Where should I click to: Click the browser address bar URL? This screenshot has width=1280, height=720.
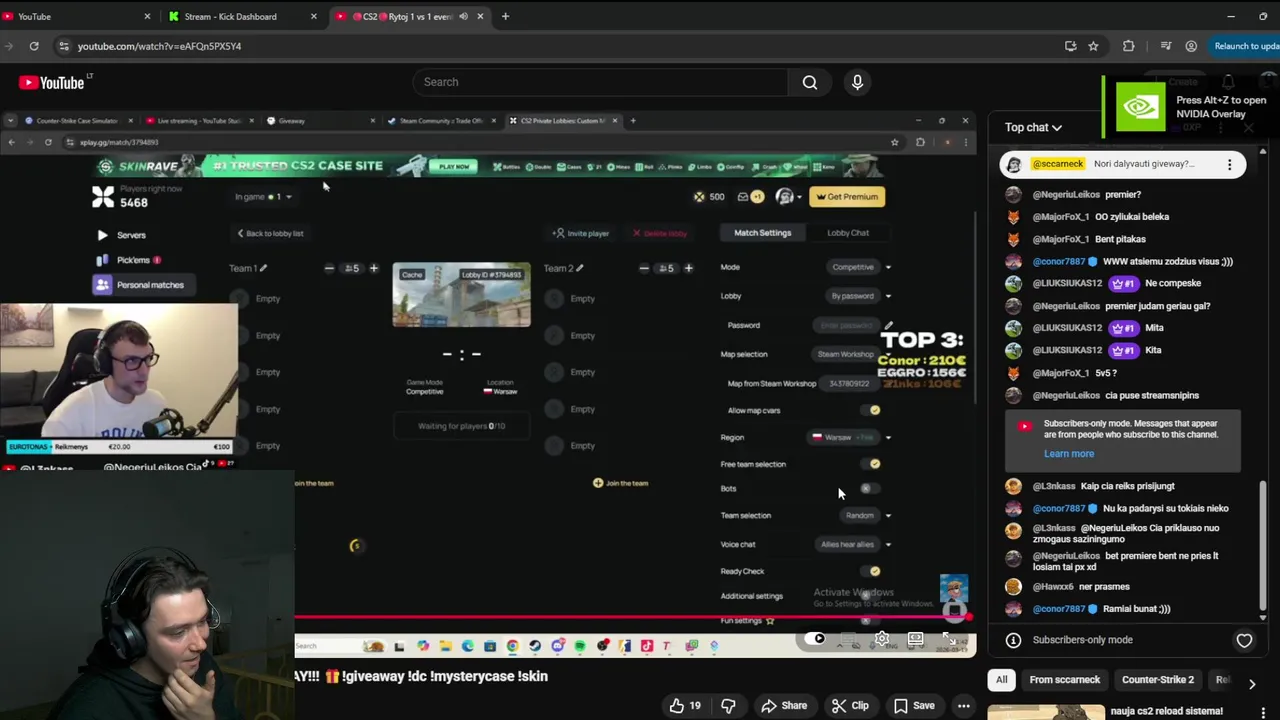click(159, 46)
